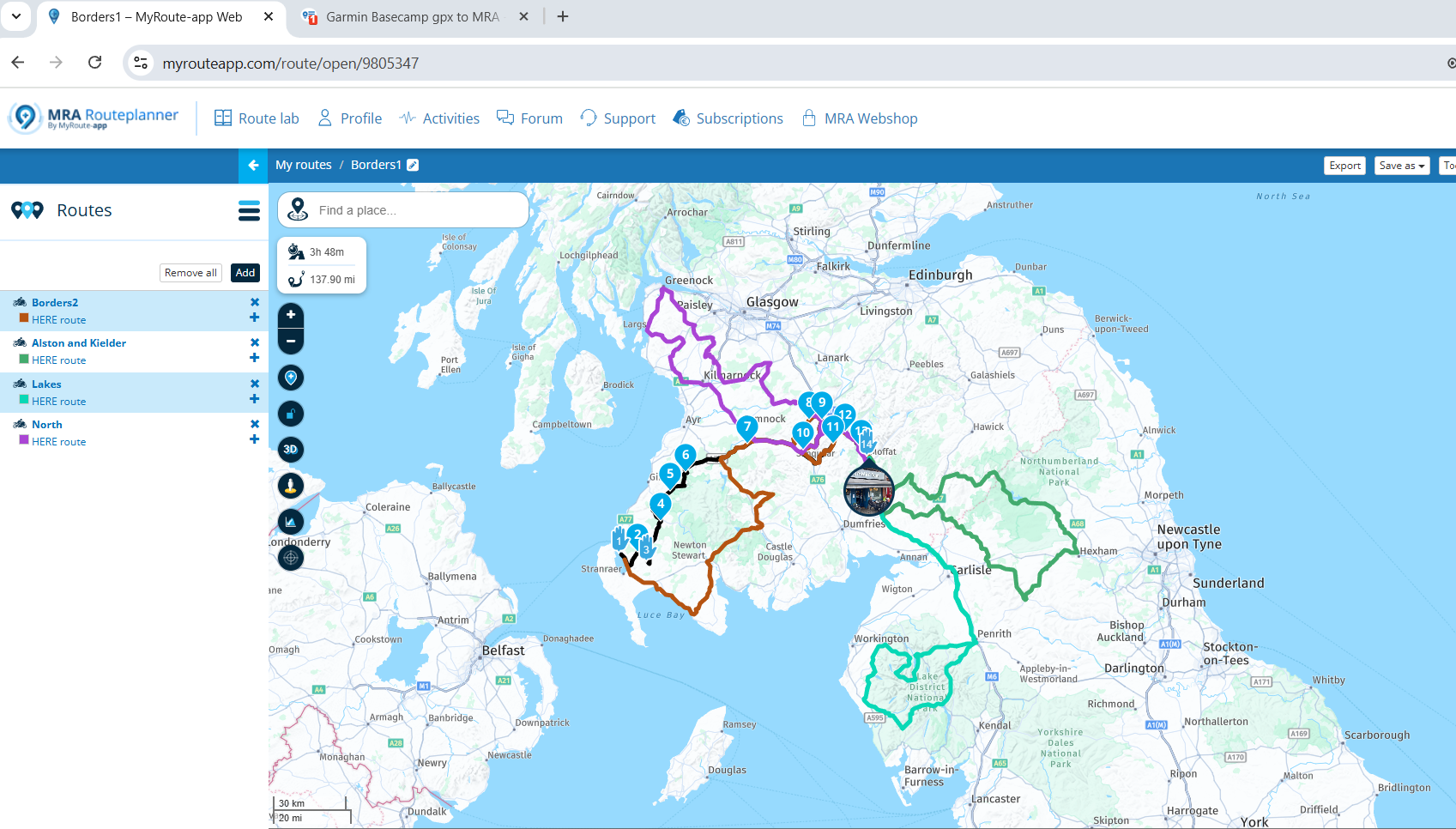Visit the MRA Webshop

coord(859,118)
